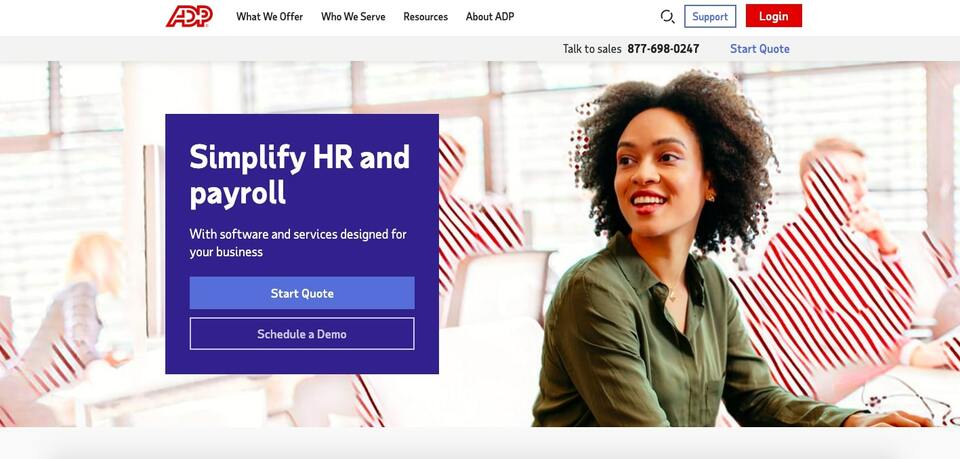The height and width of the screenshot is (459, 960).
Task: Click the software and services subheading text
Action: click(x=298, y=243)
